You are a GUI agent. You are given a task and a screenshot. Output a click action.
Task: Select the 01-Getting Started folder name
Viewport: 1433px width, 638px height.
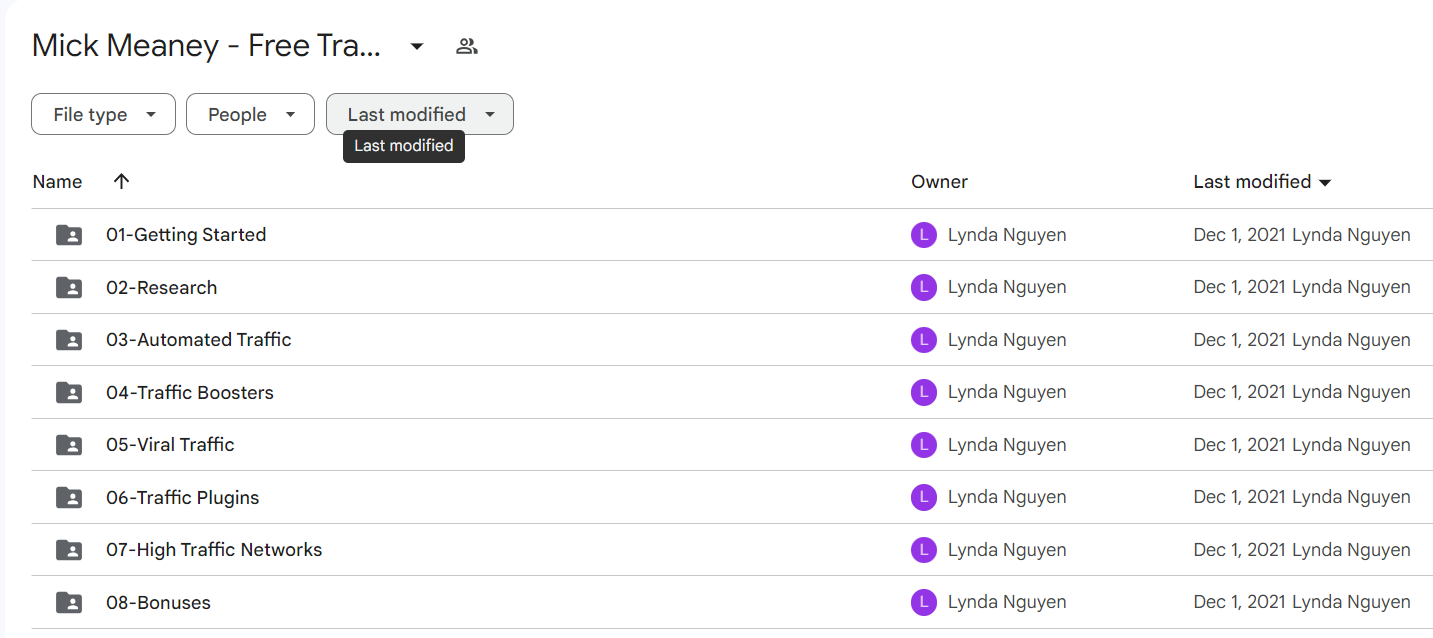coord(186,235)
